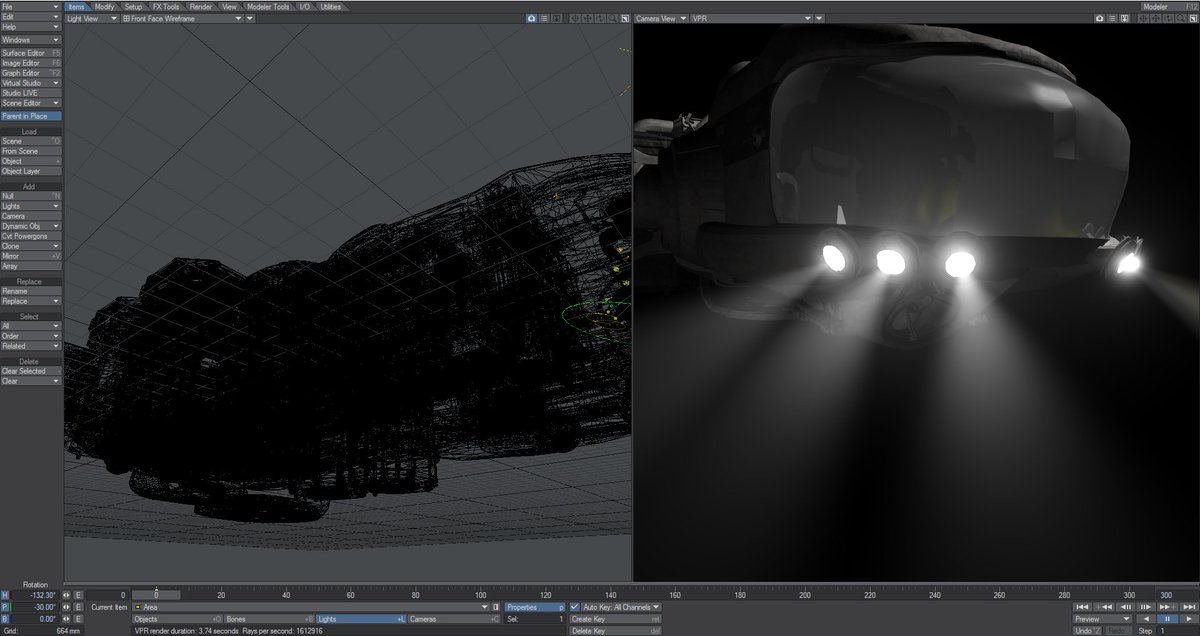Go to first frame transport button
This screenshot has width=1200, height=636.
1082,607
